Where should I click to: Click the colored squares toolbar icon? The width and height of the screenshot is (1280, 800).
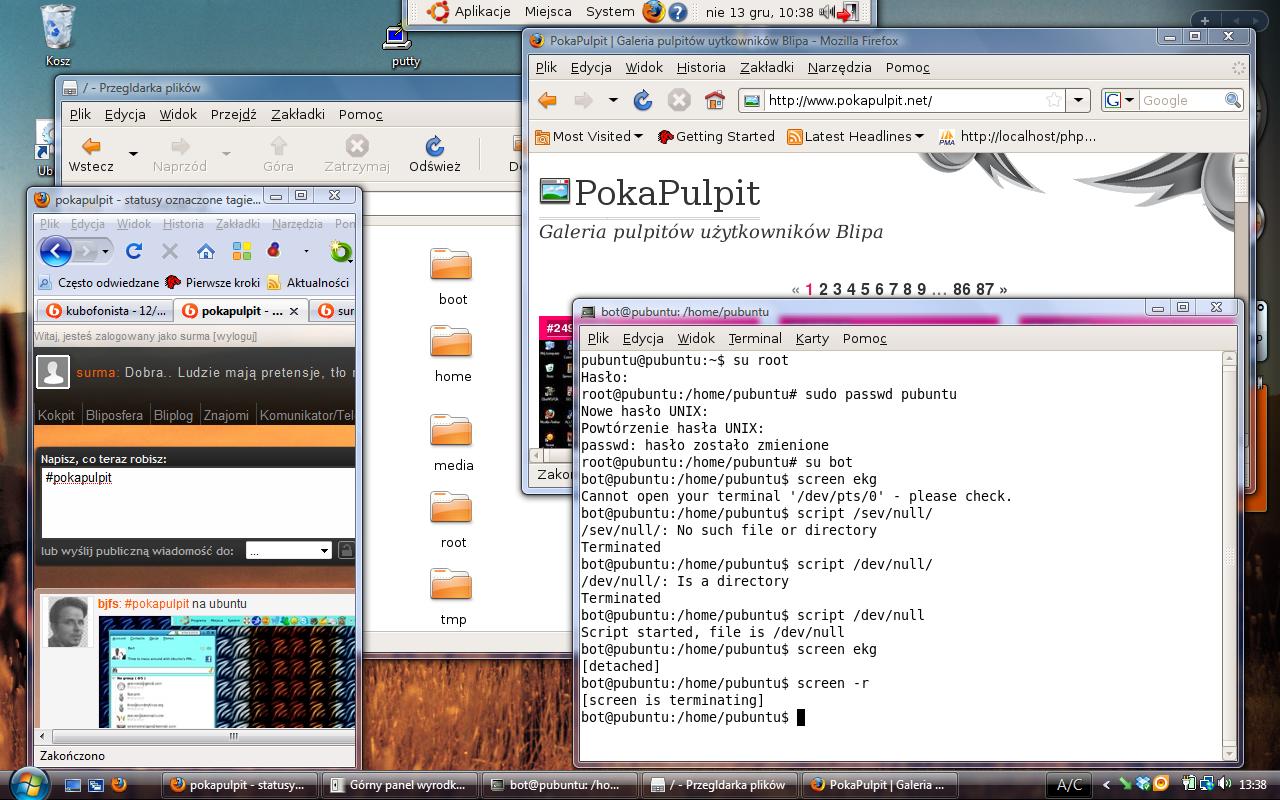(x=241, y=251)
